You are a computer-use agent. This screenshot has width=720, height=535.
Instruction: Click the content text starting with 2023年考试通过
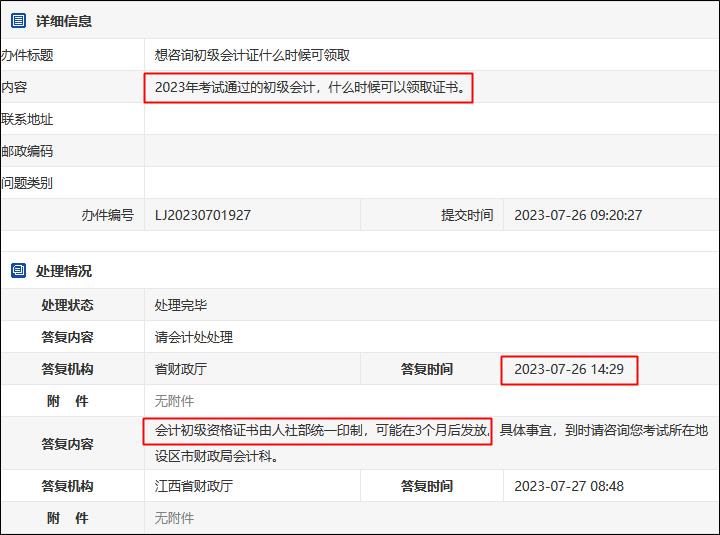click(309, 87)
